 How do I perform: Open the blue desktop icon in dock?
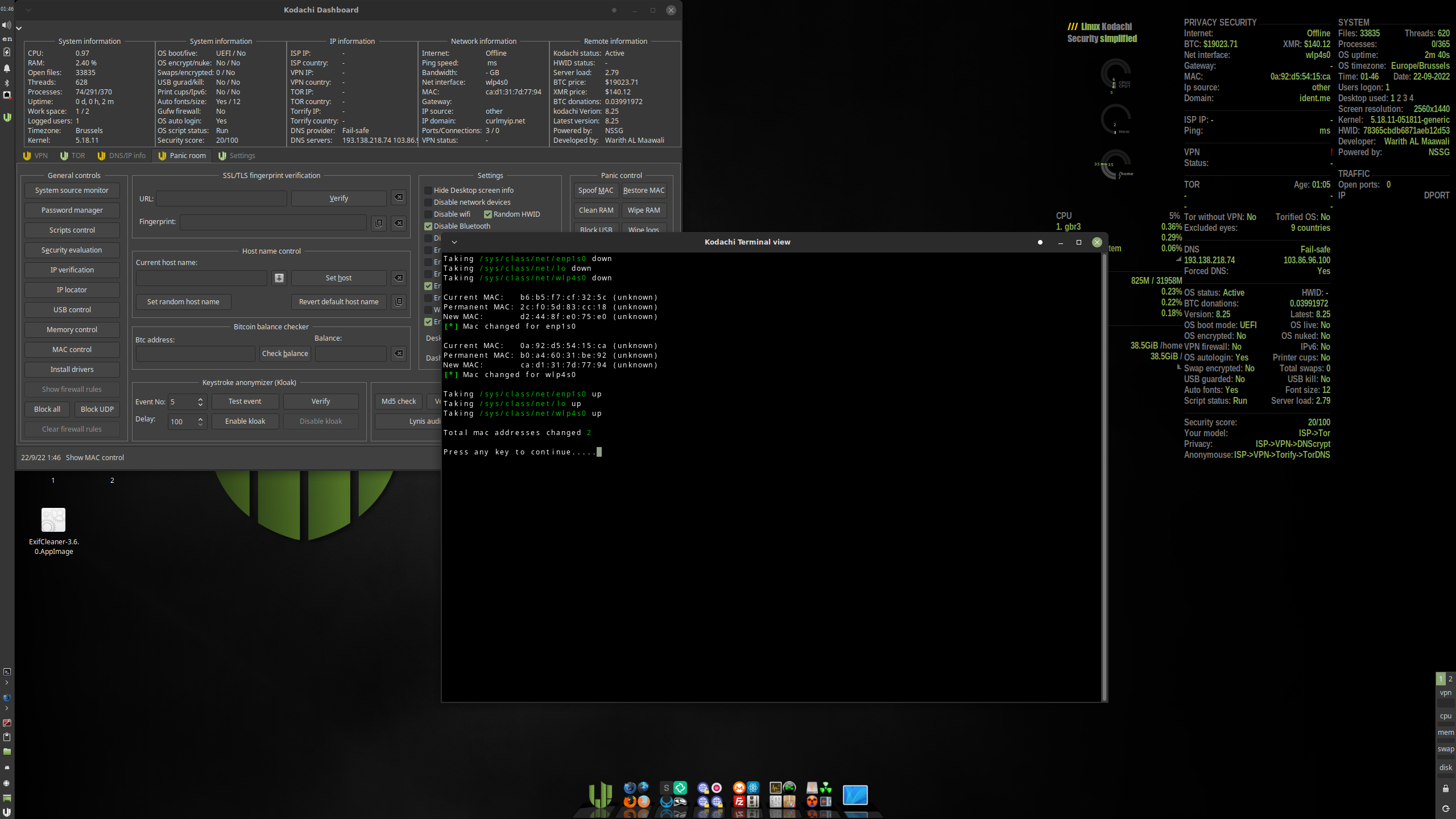tap(855, 795)
